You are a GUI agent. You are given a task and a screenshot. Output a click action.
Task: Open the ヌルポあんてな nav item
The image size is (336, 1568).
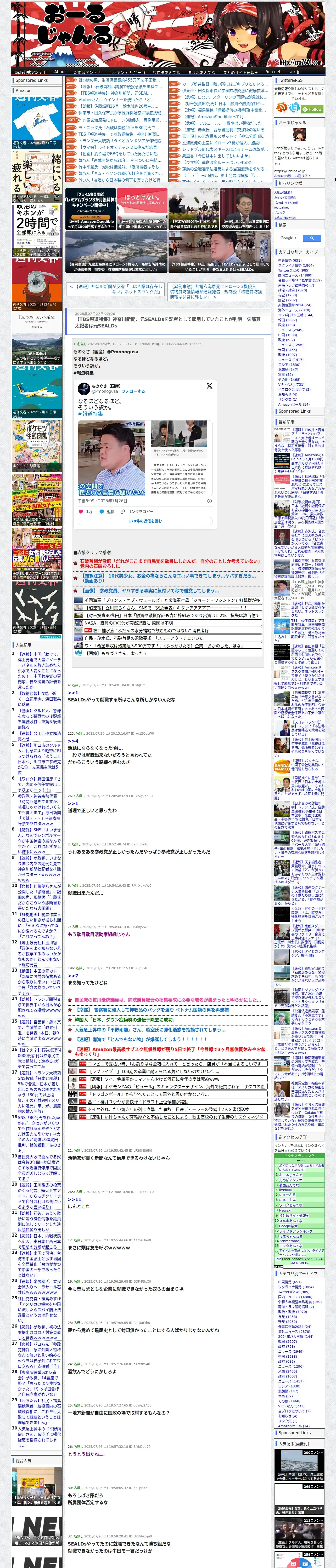pyautogui.click(x=201, y=72)
